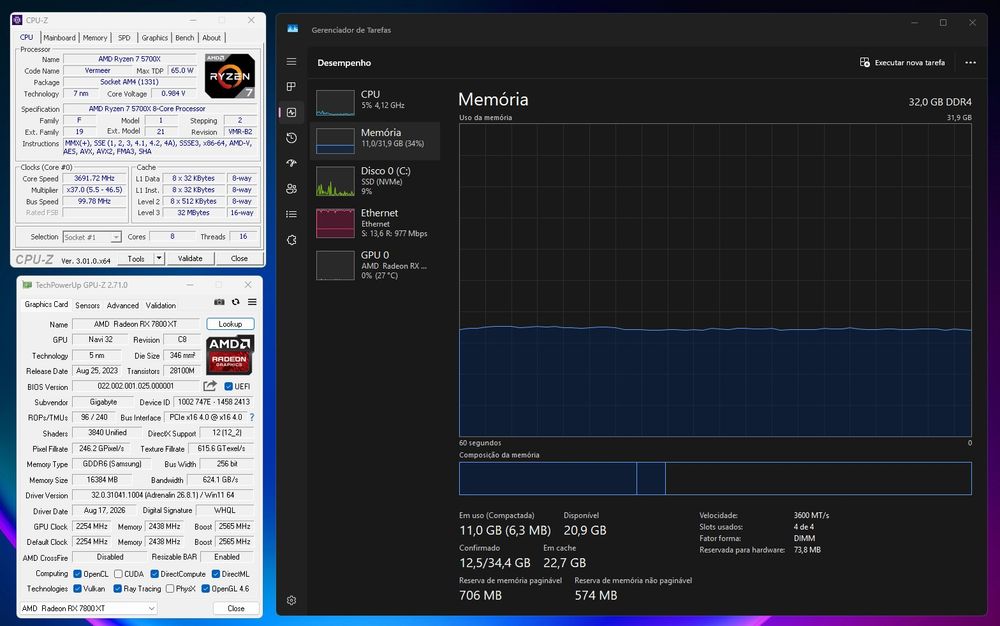Image resolution: width=1000 pixels, height=626 pixels.
Task: Open Processes page in Task Manager sidebar
Action: pyautogui.click(x=291, y=87)
